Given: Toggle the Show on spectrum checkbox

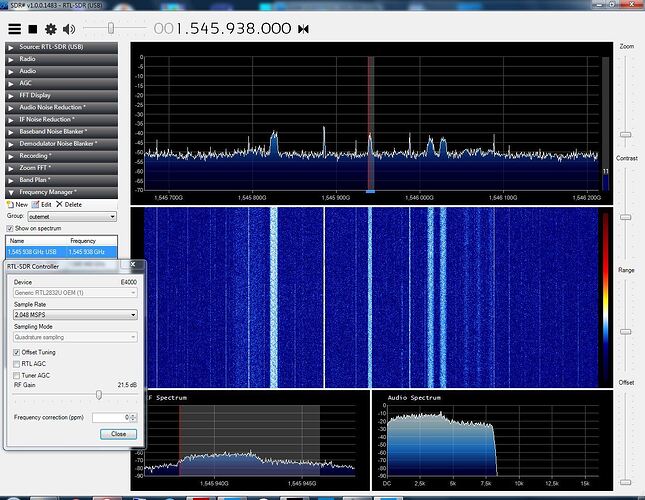Looking at the screenshot, I should coord(10,229).
